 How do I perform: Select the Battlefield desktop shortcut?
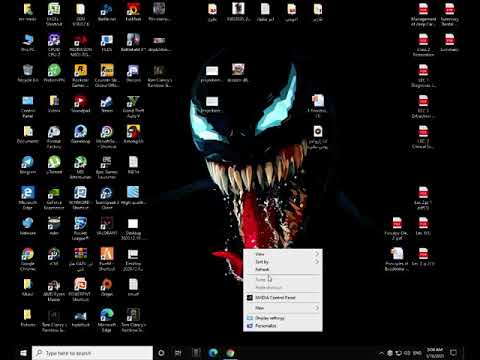tap(133, 43)
